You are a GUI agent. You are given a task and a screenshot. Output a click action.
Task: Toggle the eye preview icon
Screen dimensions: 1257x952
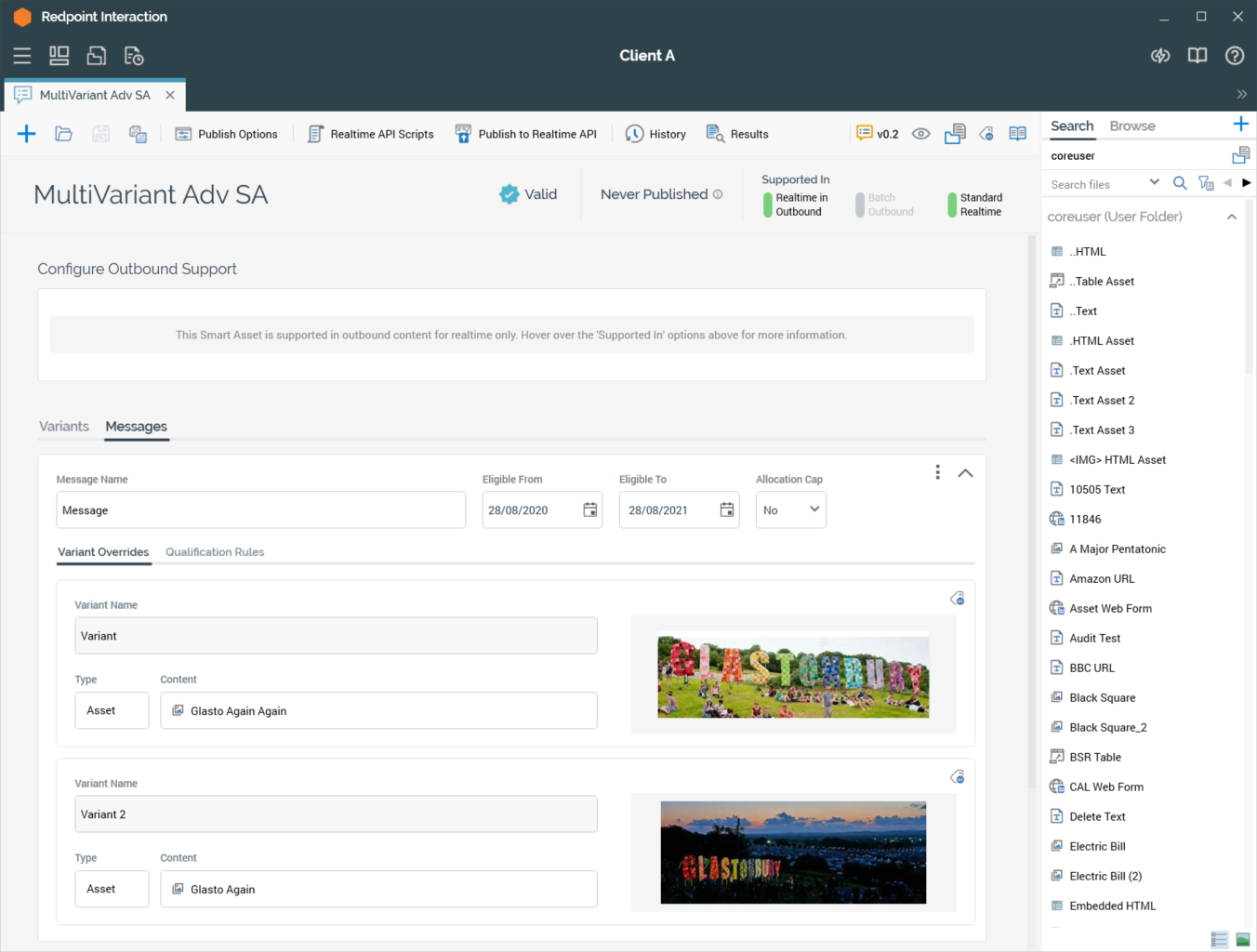(x=920, y=134)
